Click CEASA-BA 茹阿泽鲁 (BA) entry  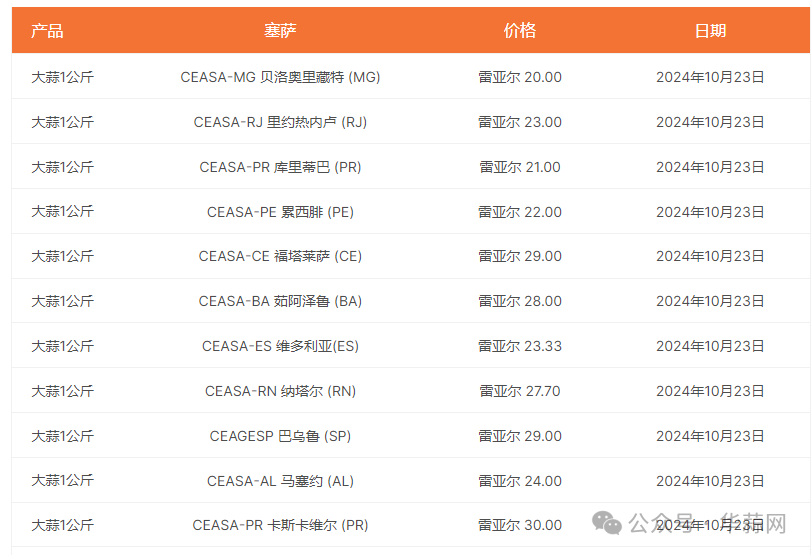point(280,301)
